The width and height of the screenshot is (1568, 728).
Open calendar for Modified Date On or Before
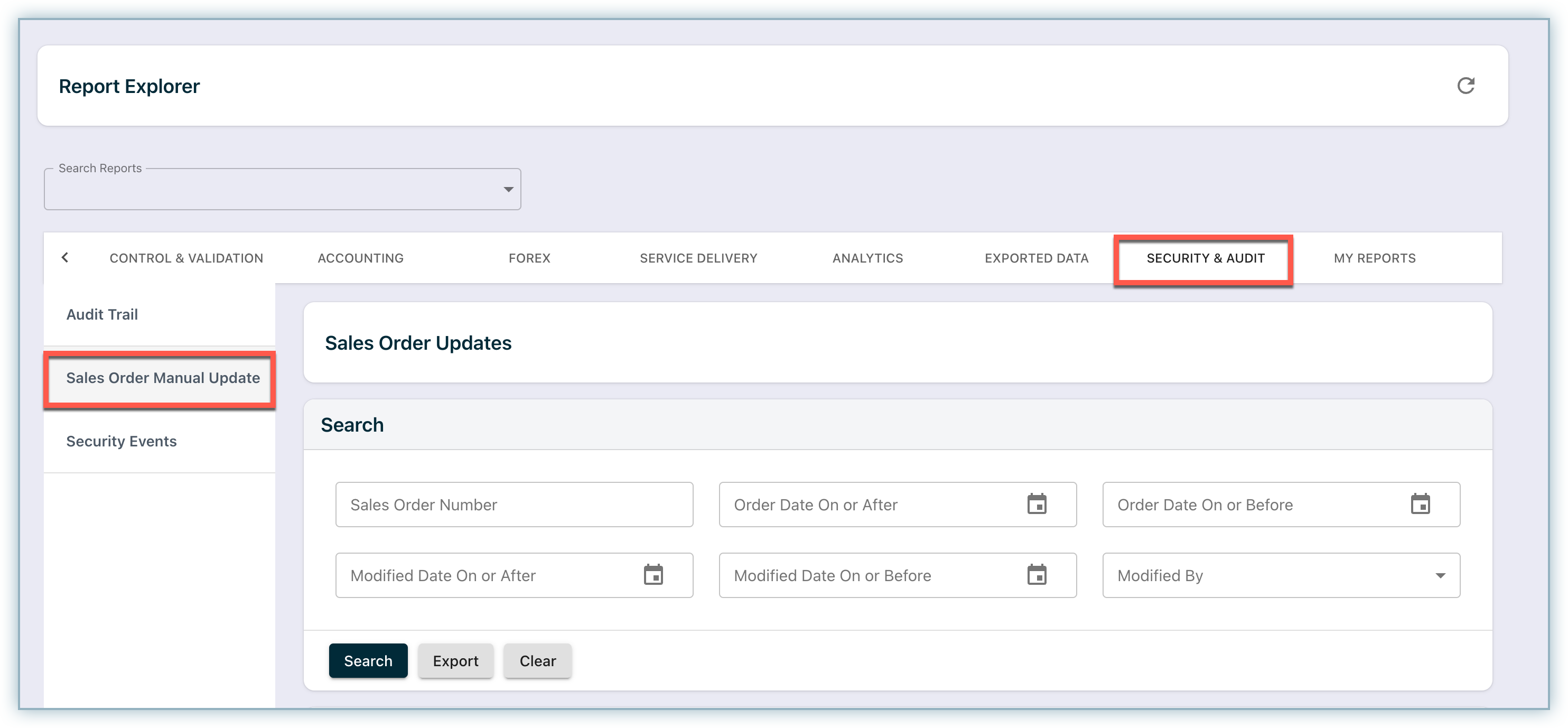(x=1037, y=575)
